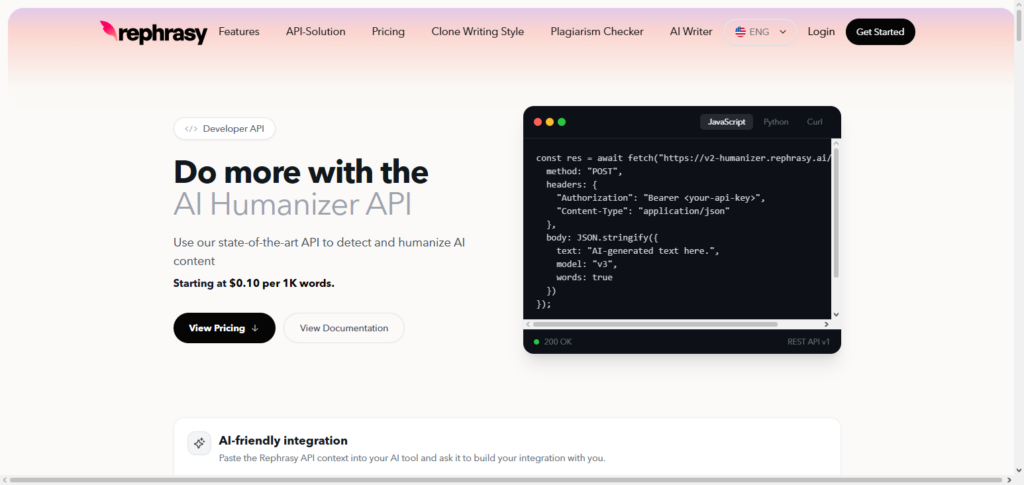
Task: Click the View Pricing button
Action: click(224, 328)
